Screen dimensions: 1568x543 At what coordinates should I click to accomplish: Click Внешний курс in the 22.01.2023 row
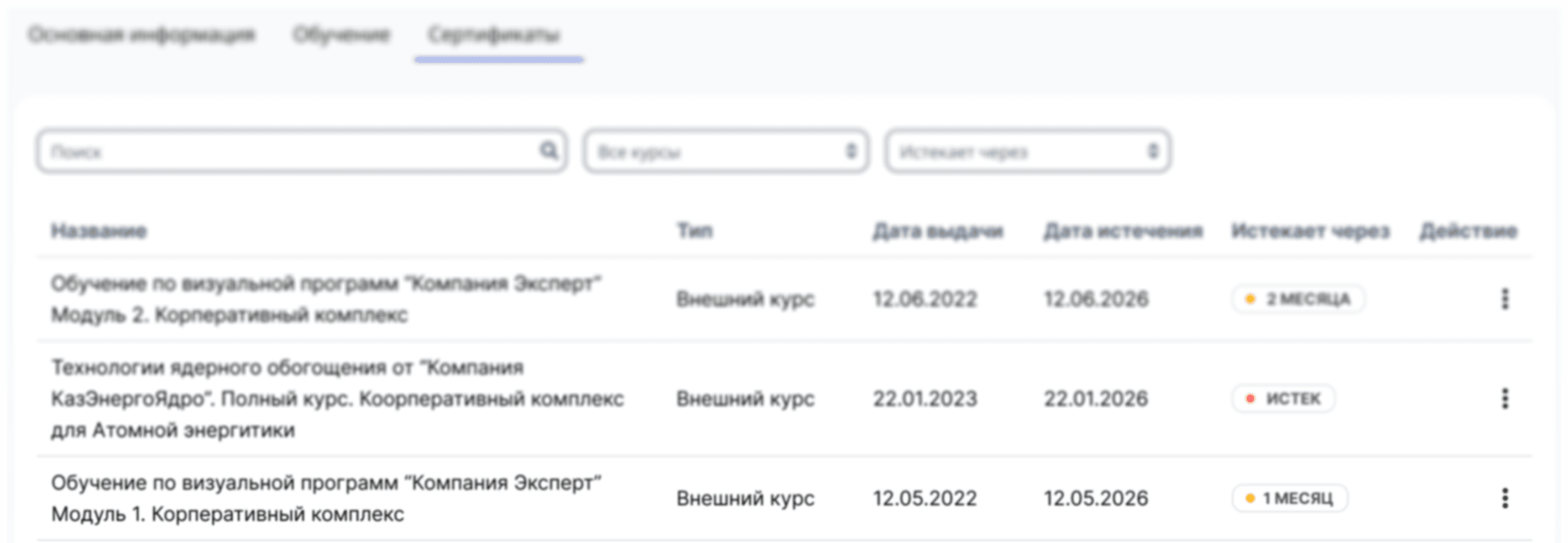(745, 399)
